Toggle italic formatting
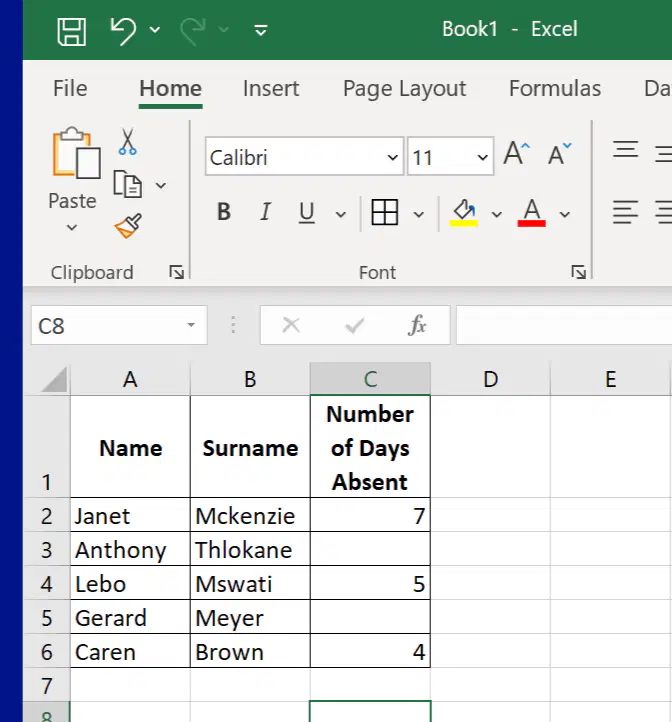Viewport: 672px width, 722px height. [x=266, y=212]
